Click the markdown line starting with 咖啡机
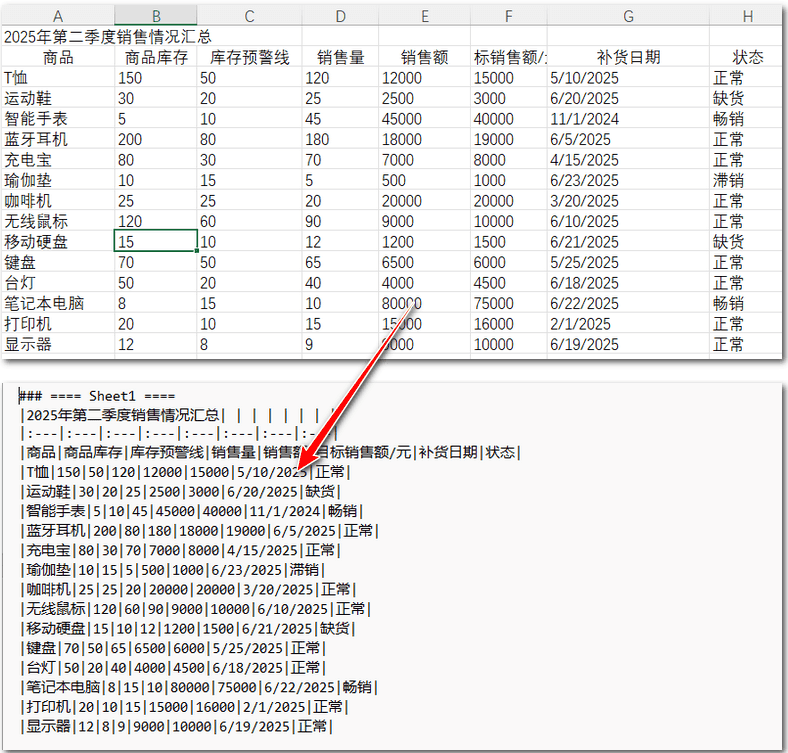The width and height of the screenshot is (788, 753). click(x=188, y=589)
